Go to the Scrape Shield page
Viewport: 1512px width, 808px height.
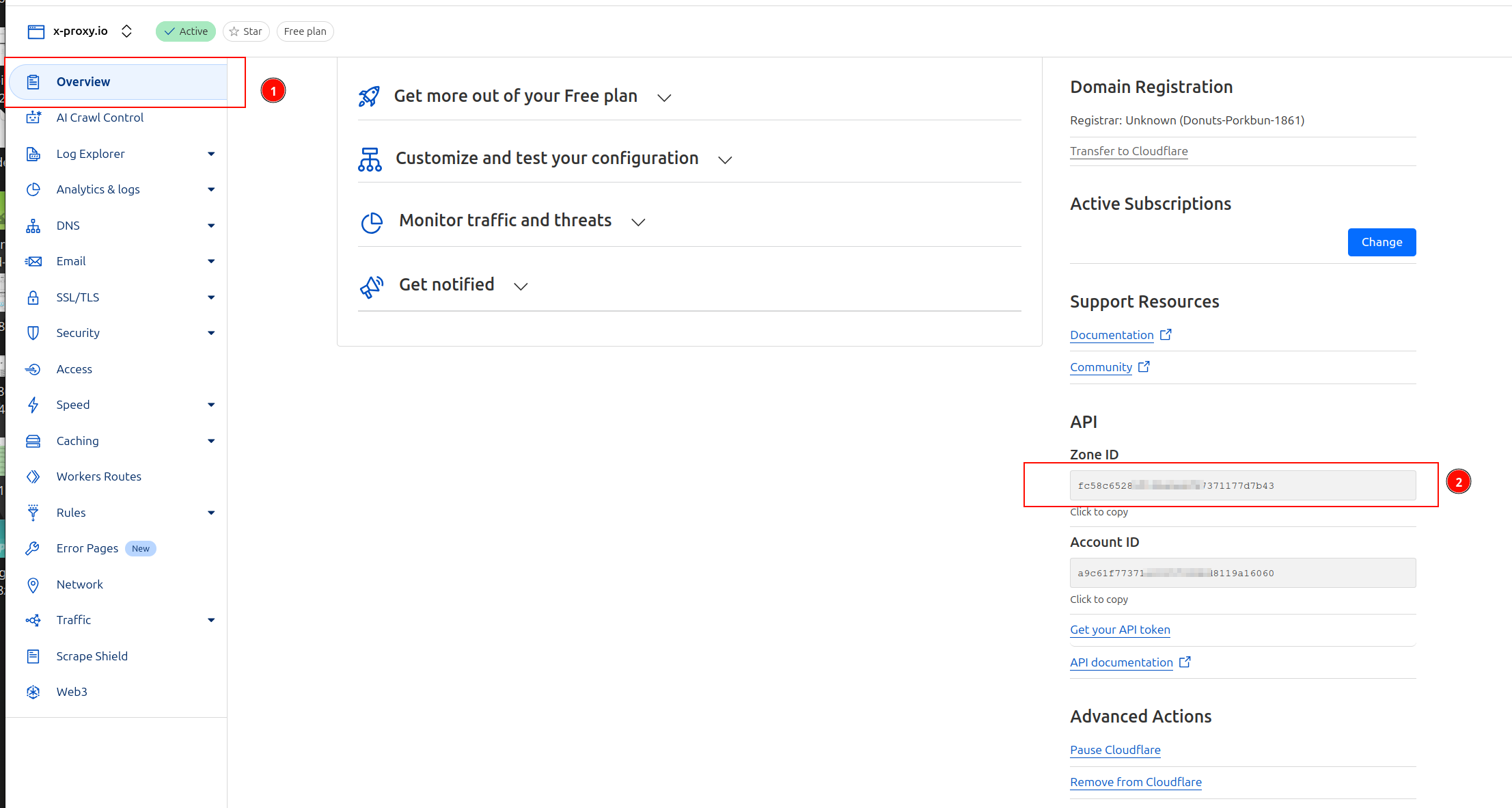pyautogui.click(x=92, y=656)
